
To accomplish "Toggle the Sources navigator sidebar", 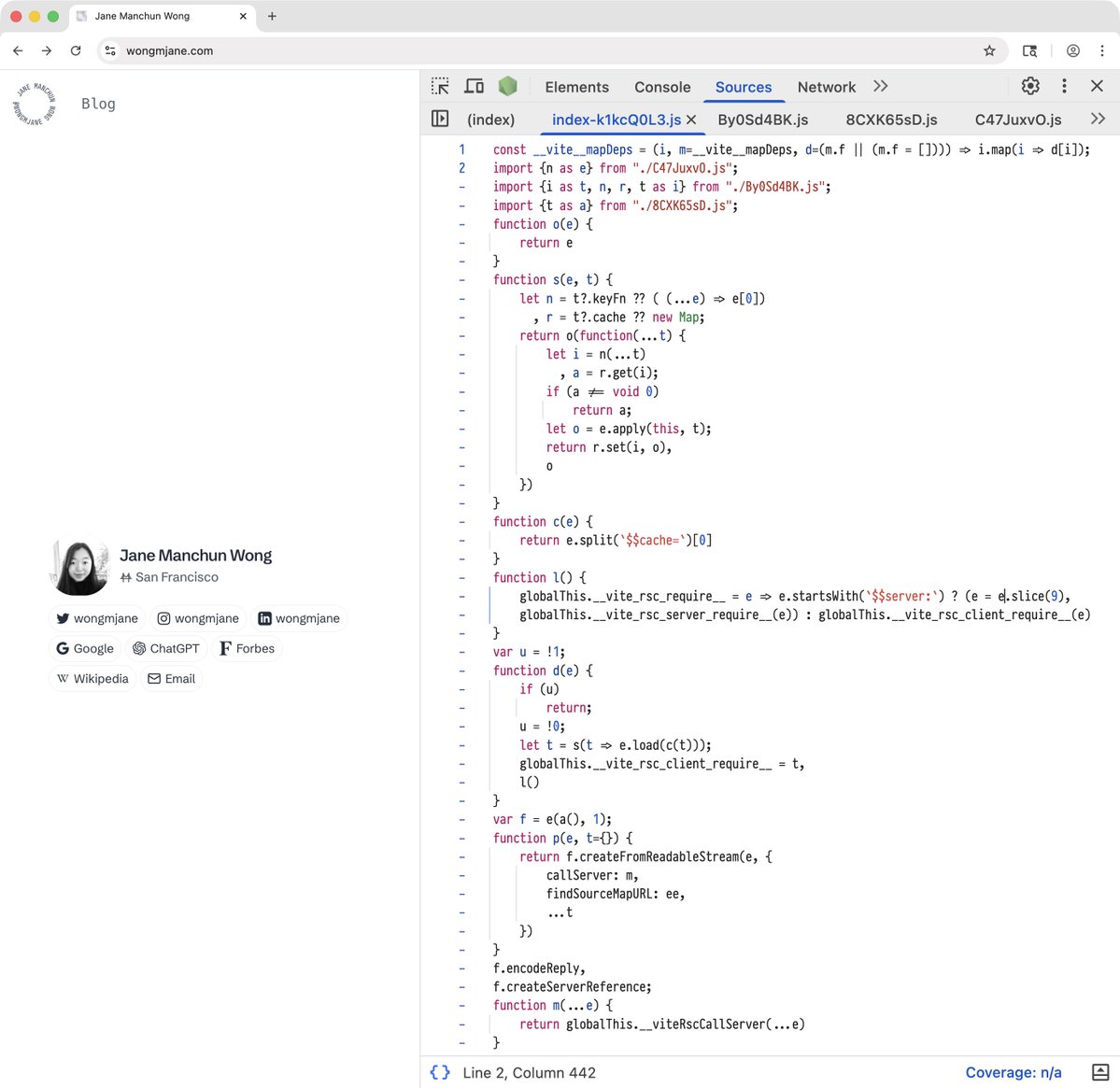I will [440, 119].
